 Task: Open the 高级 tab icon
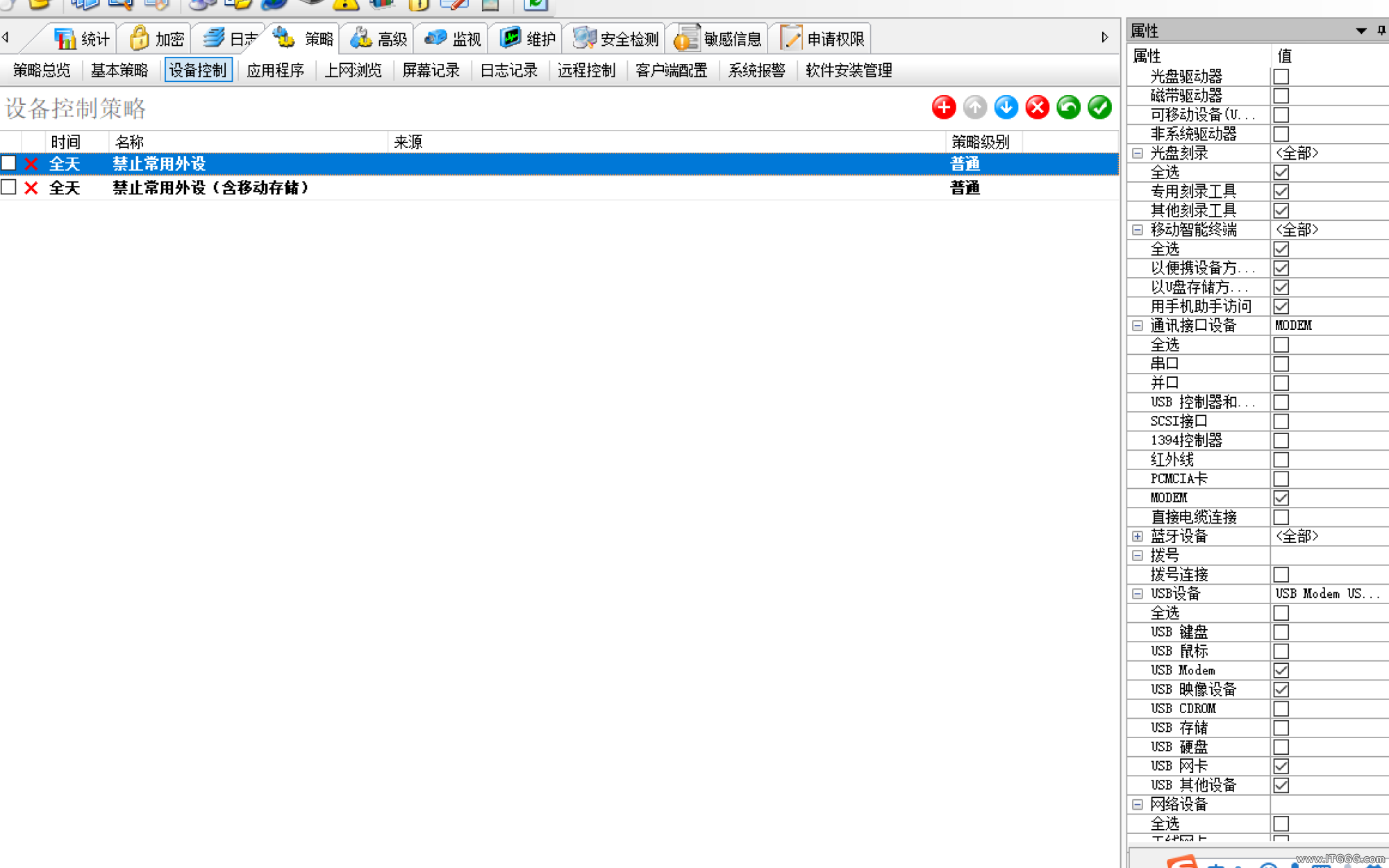(361, 37)
